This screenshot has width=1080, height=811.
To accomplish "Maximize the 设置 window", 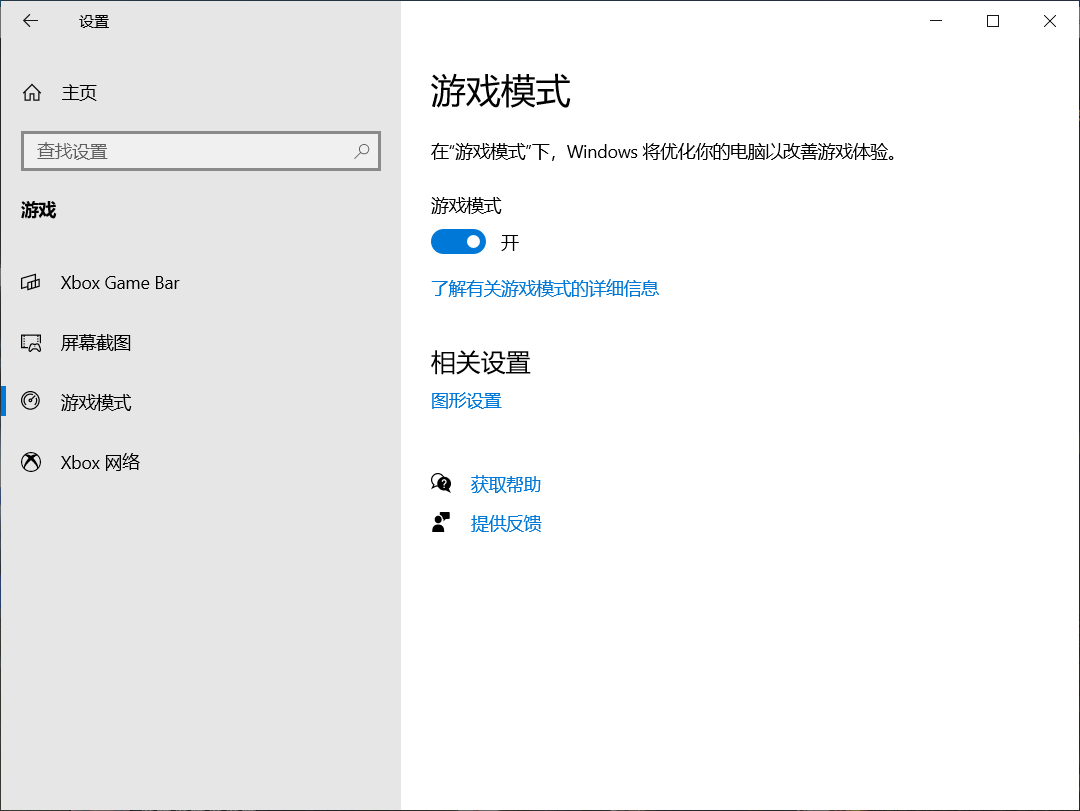I will [x=993, y=21].
